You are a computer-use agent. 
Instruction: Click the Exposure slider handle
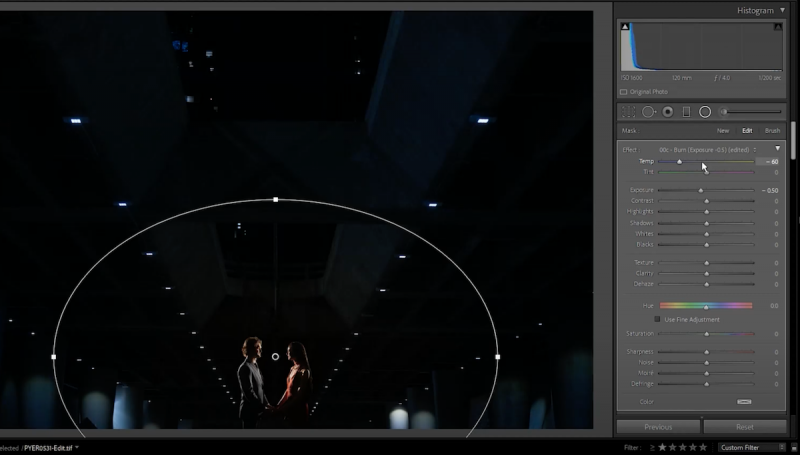pyautogui.click(x=701, y=190)
